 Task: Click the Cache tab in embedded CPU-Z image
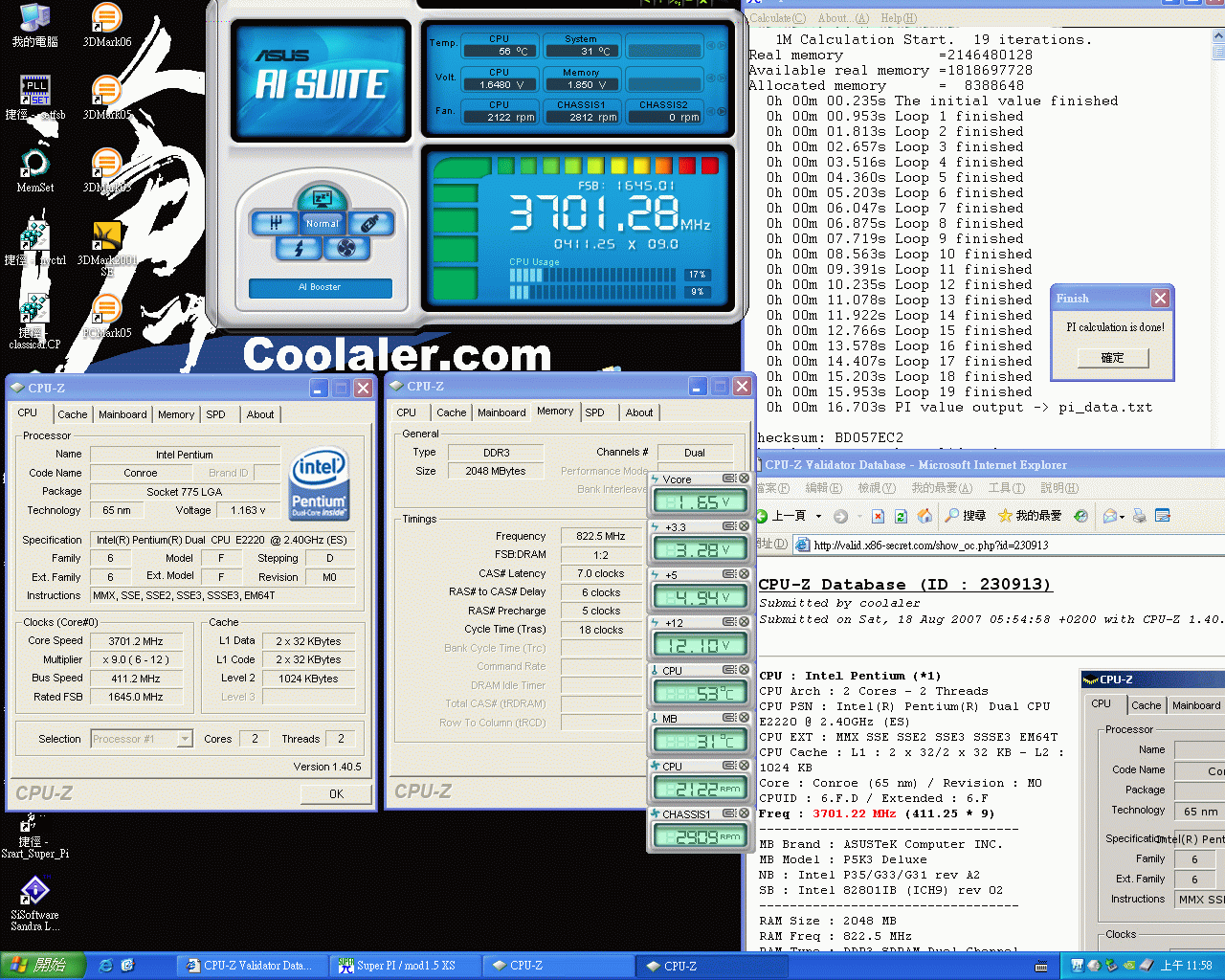[1146, 705]
